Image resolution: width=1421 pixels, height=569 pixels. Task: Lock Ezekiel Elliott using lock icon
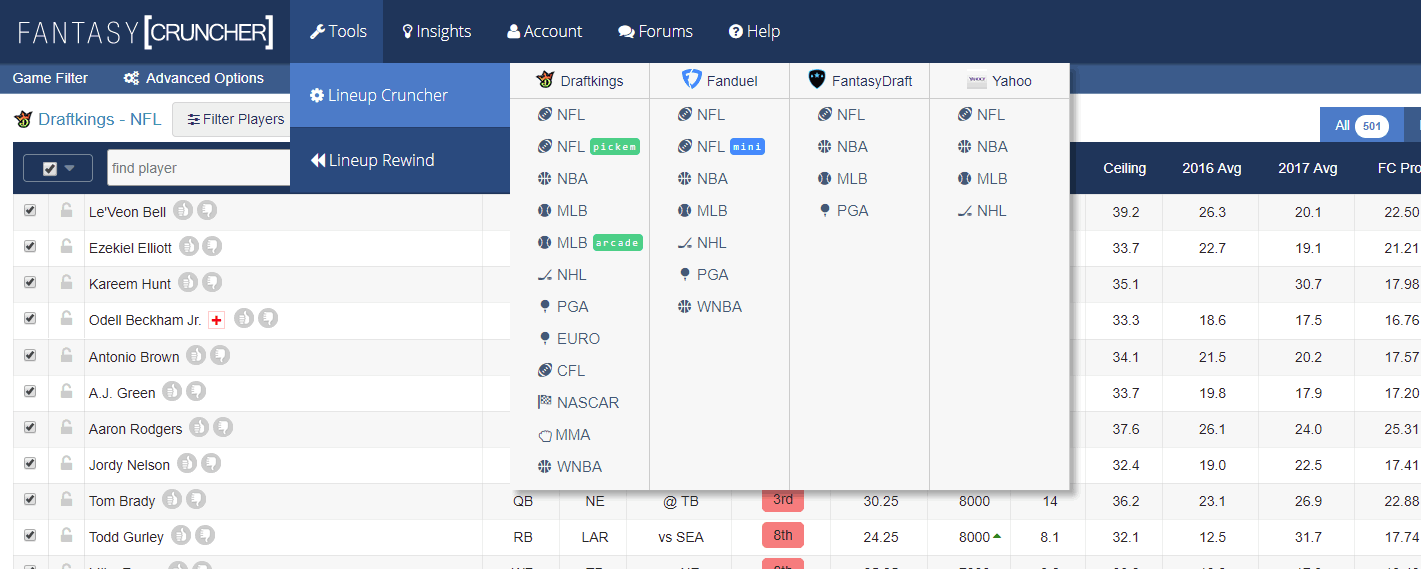point(66,247)
